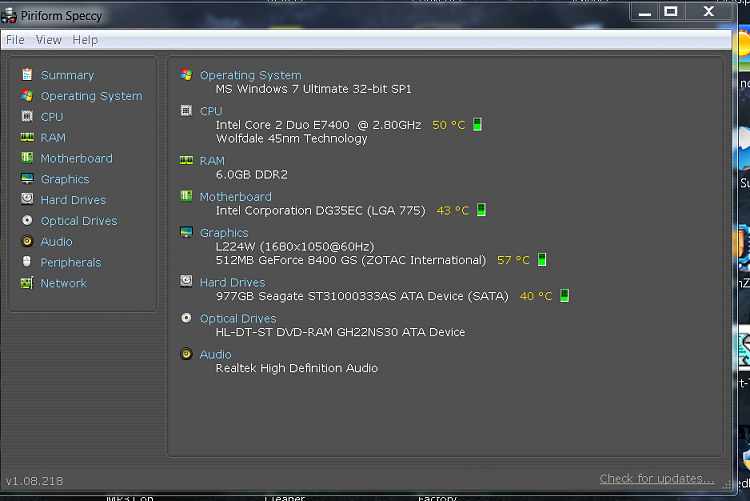Select Optical Drives in sidebar

79,221
